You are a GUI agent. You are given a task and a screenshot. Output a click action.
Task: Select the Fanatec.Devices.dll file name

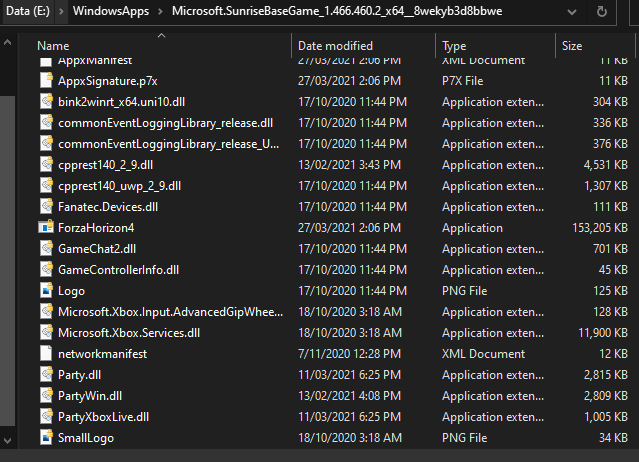pos(108,207)
